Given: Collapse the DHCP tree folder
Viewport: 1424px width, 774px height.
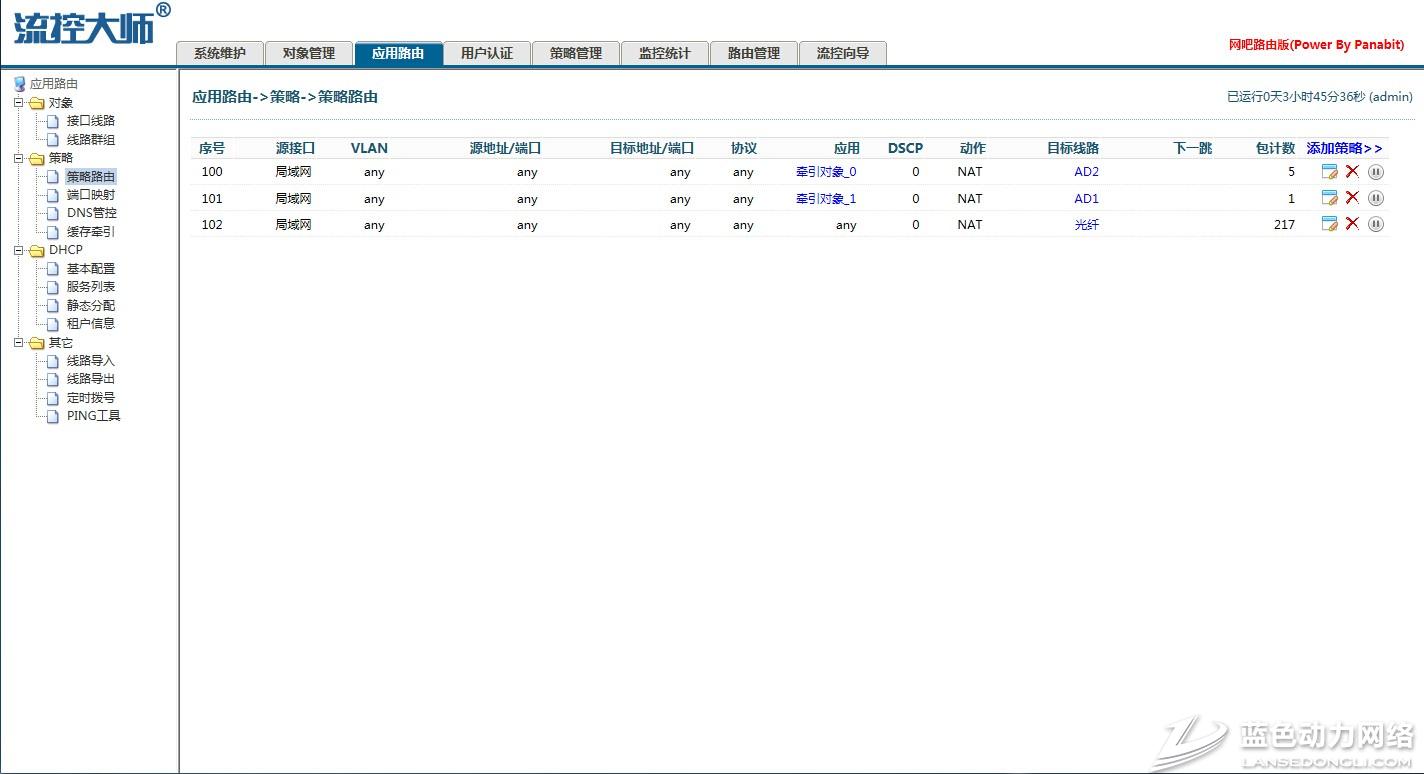Looking at the screenshot, I should (18, 250).
